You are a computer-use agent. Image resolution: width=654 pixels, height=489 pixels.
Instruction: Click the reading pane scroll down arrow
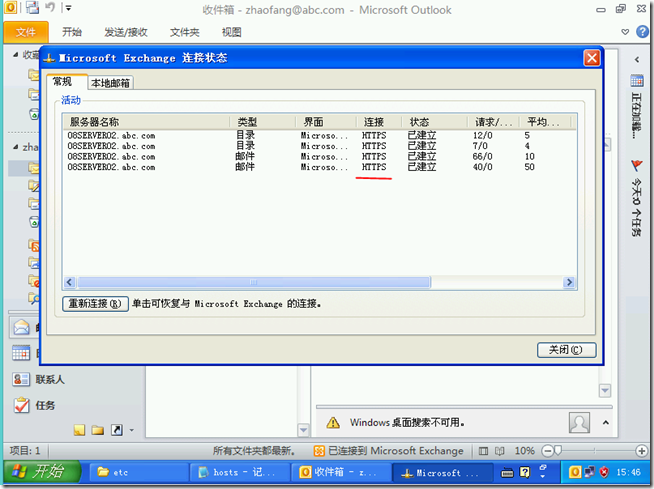605,391
